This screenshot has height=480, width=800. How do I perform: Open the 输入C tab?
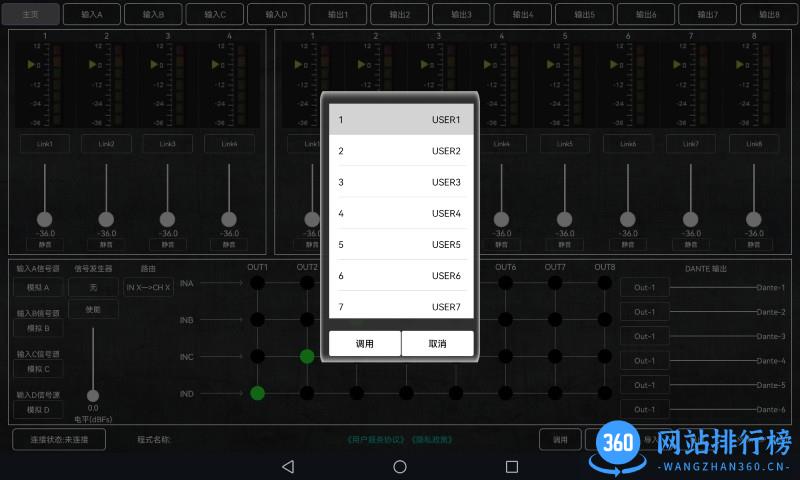[x=215, y=14]
